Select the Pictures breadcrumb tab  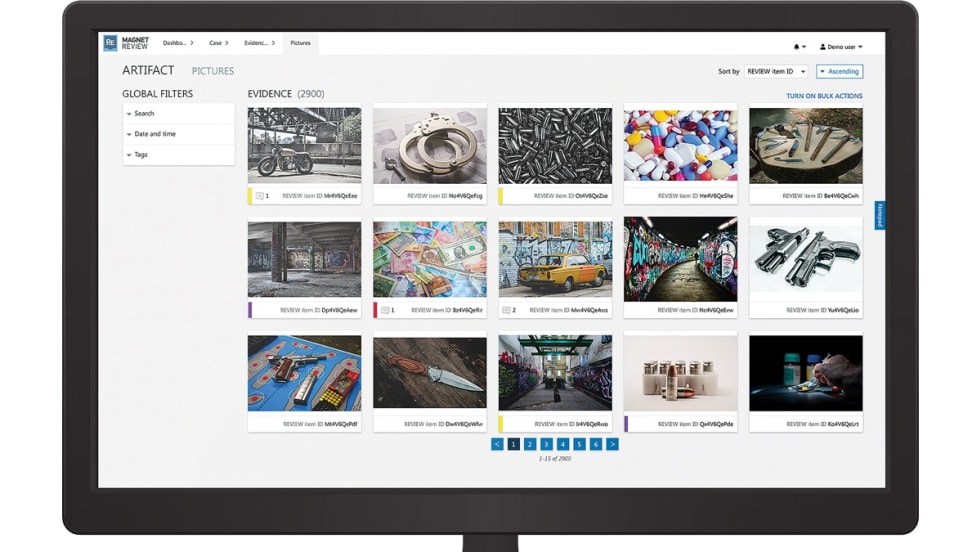[300, 43]
